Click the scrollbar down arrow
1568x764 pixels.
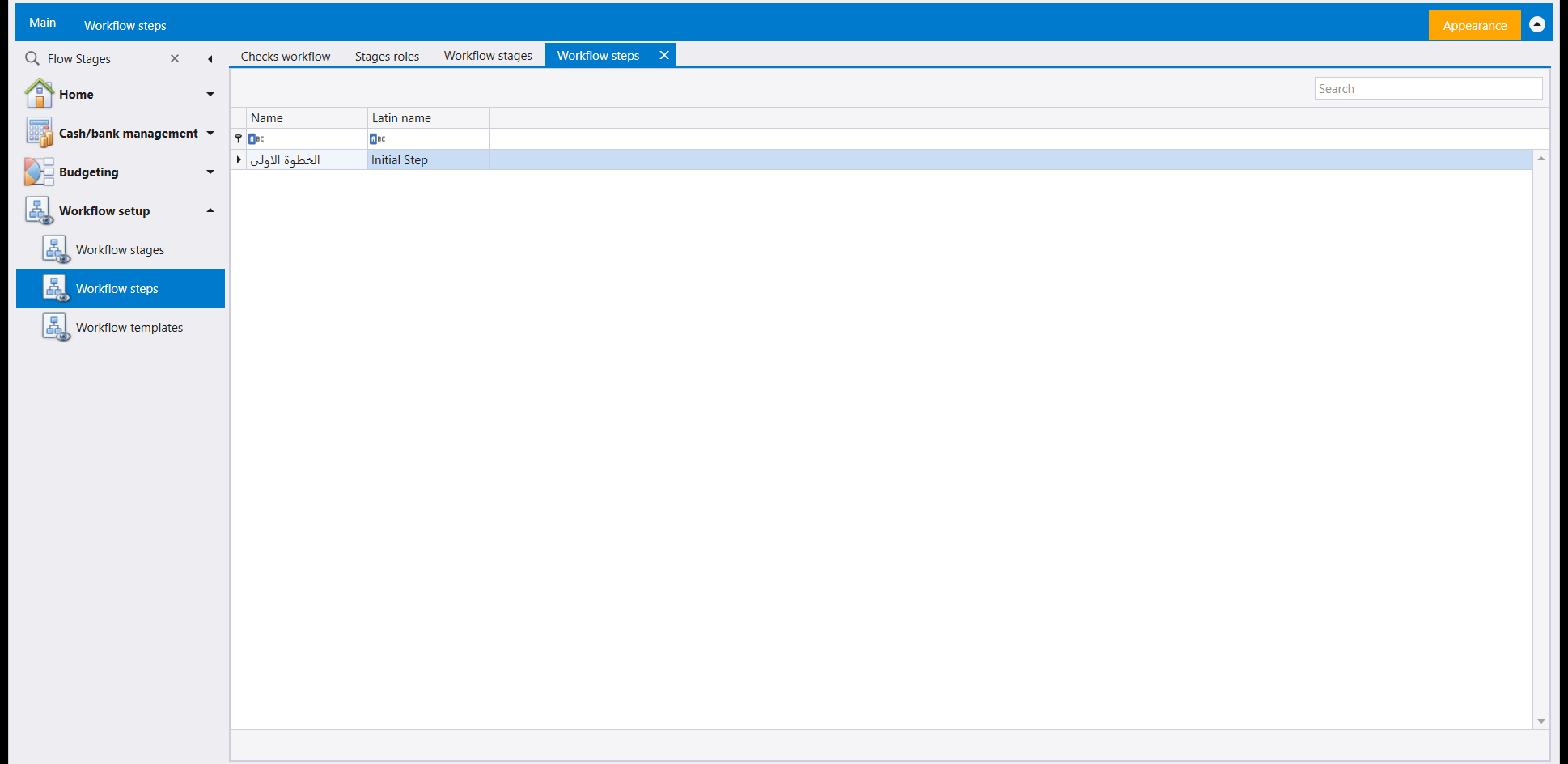[x=1541, y=721]
